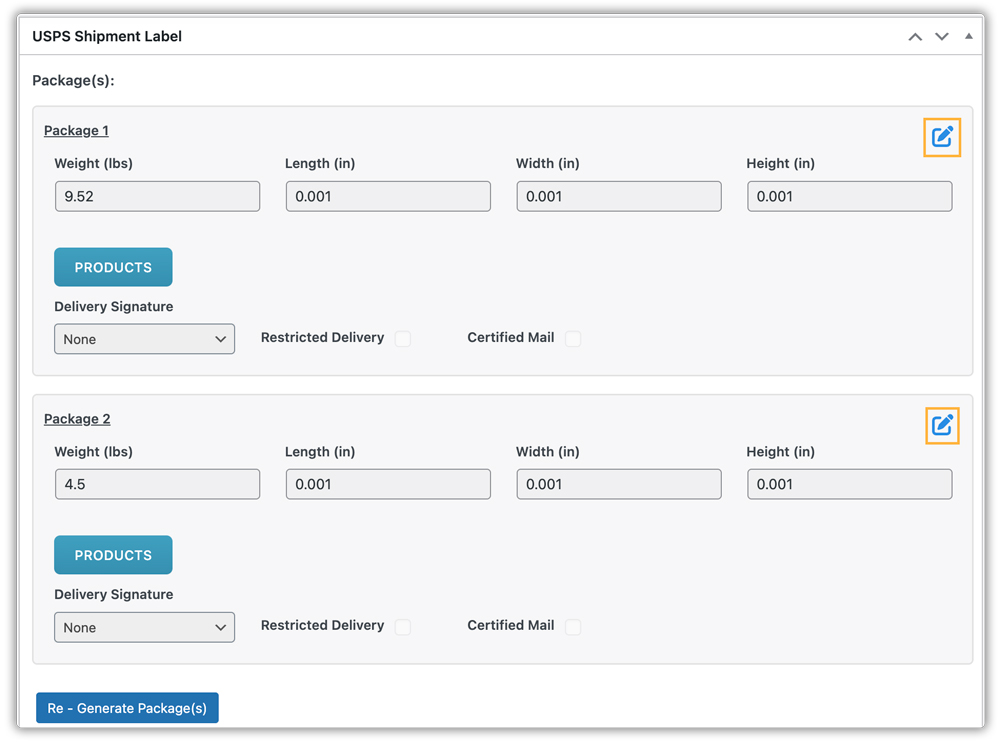Tick Certified Mail checkbox for Package 2
This screenshot has height=745, width=1000.
573,627
